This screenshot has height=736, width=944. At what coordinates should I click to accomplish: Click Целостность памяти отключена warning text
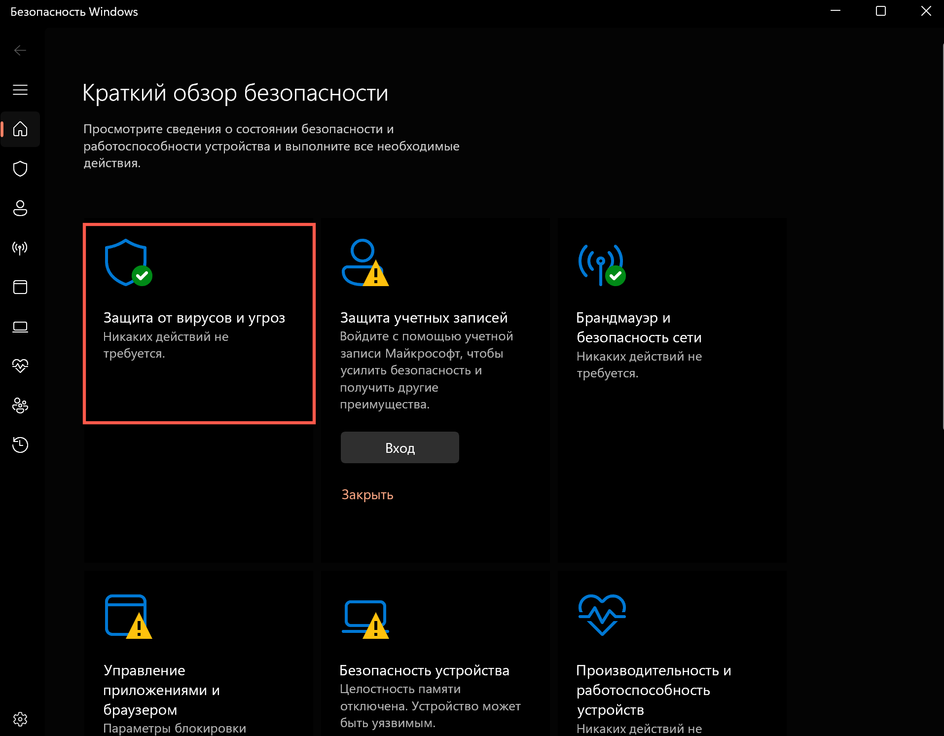(430, 706)
